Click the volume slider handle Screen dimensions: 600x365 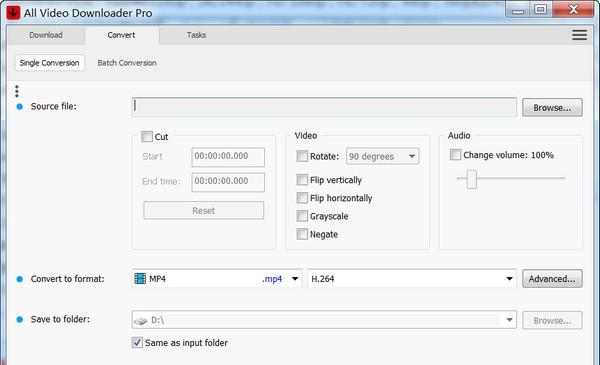pyautogui.click(x=472, y=179)
